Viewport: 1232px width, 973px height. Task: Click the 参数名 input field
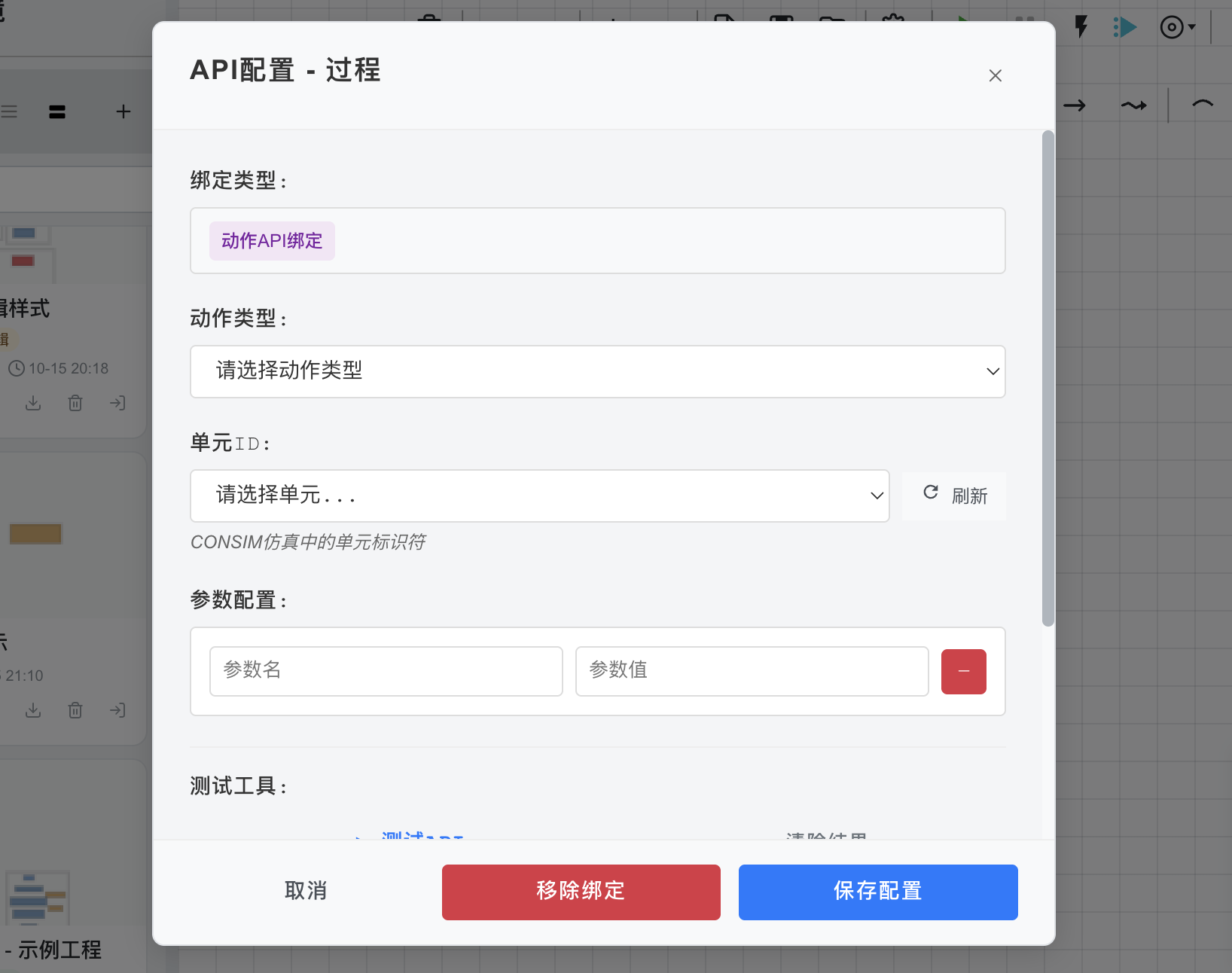tap(386, 671)
